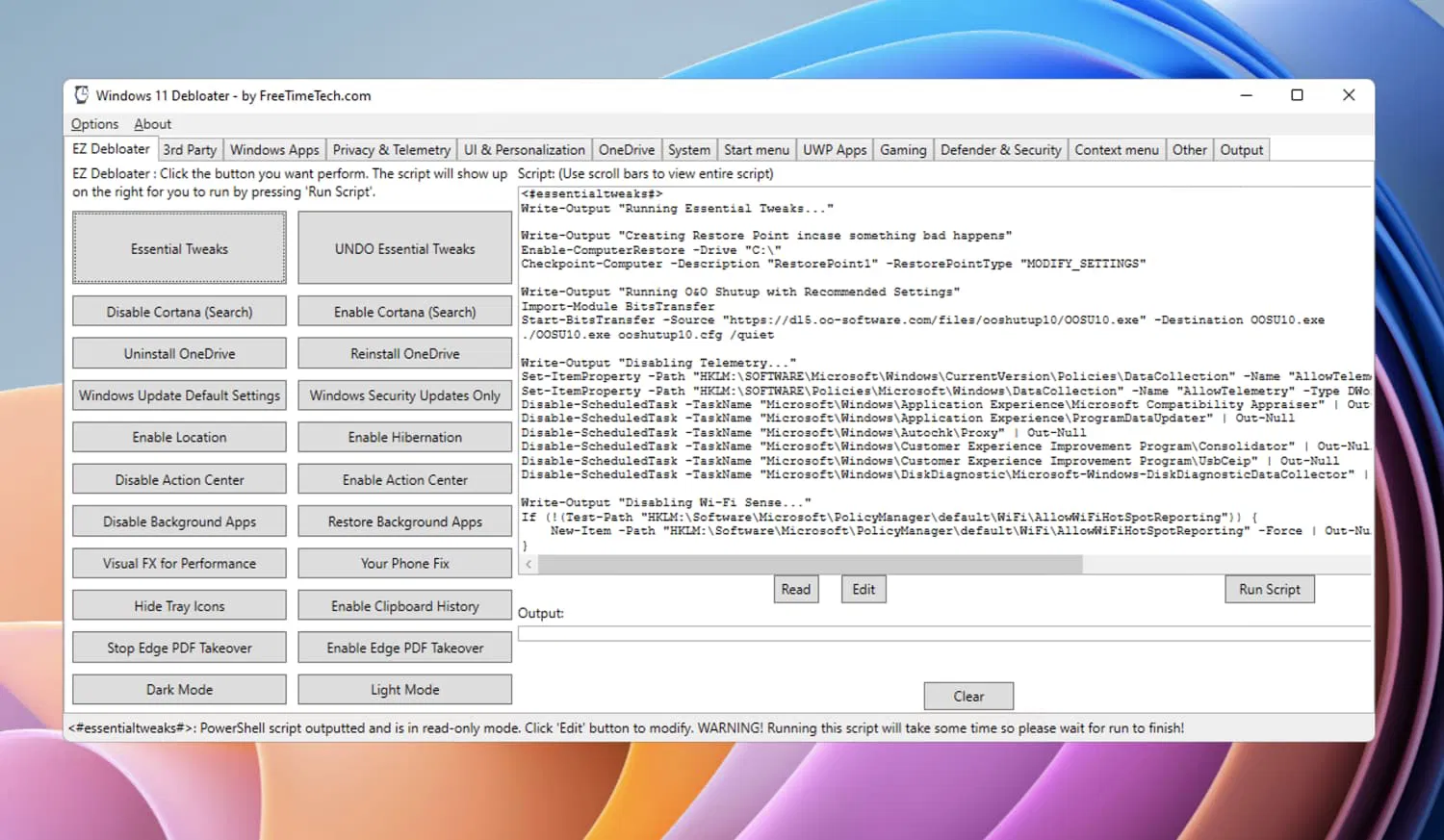
Task: Open the Windows Apps tab
Action: [x=274, y=150]
